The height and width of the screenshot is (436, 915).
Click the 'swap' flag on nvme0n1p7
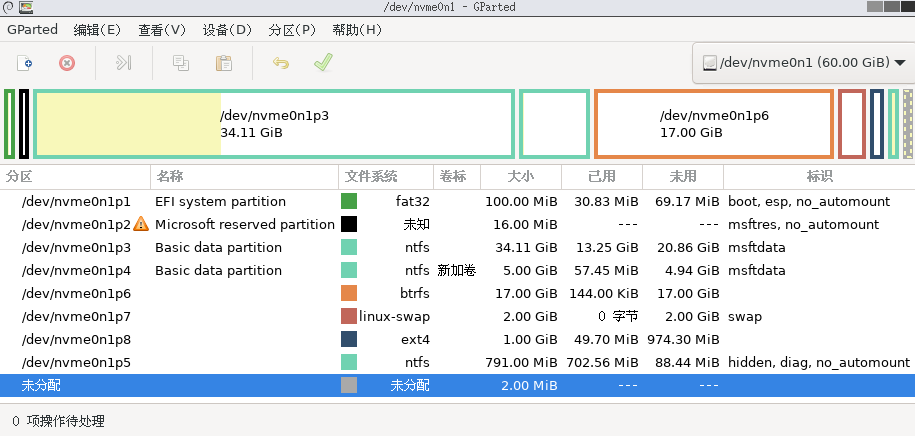point(745,316)
